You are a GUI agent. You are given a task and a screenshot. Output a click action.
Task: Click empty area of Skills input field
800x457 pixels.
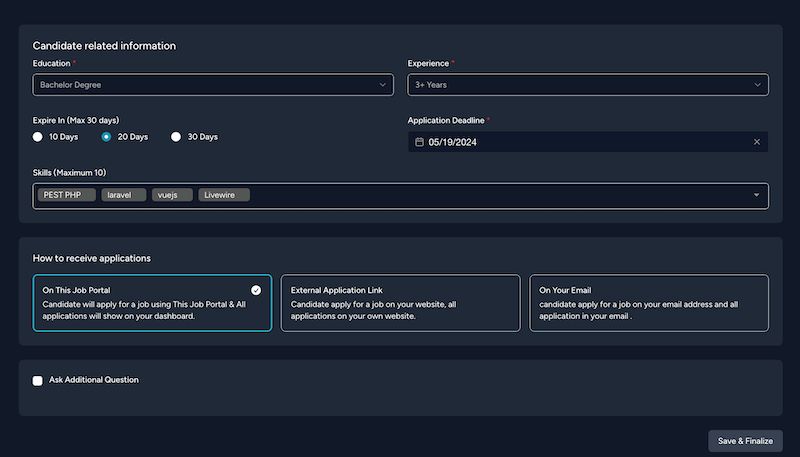click(x=500, y=195)
